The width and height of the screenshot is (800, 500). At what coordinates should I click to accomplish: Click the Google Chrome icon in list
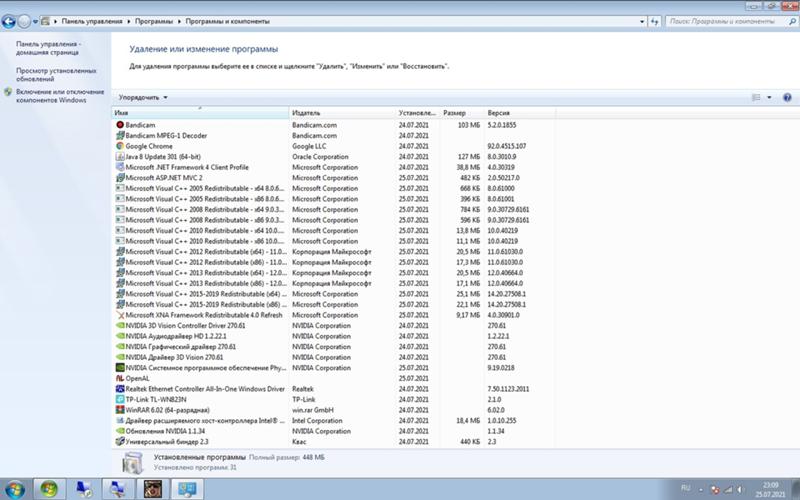(x=120, y=146)
